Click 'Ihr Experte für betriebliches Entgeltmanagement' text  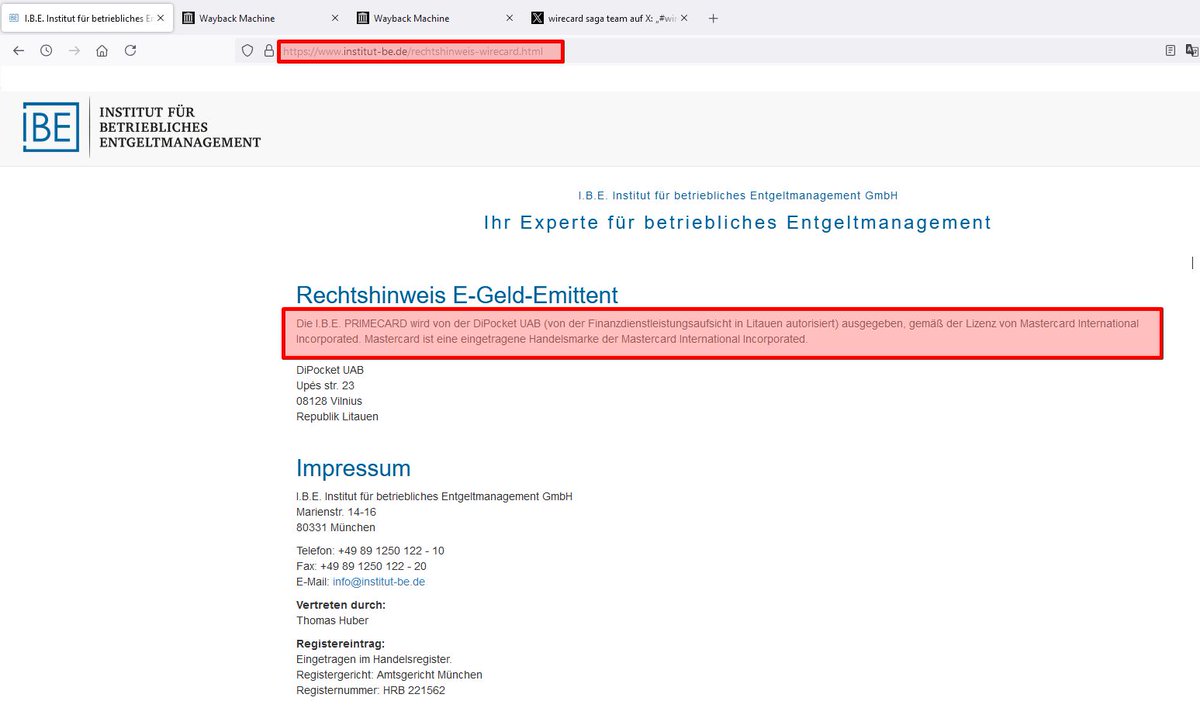(x=737, y=222)
